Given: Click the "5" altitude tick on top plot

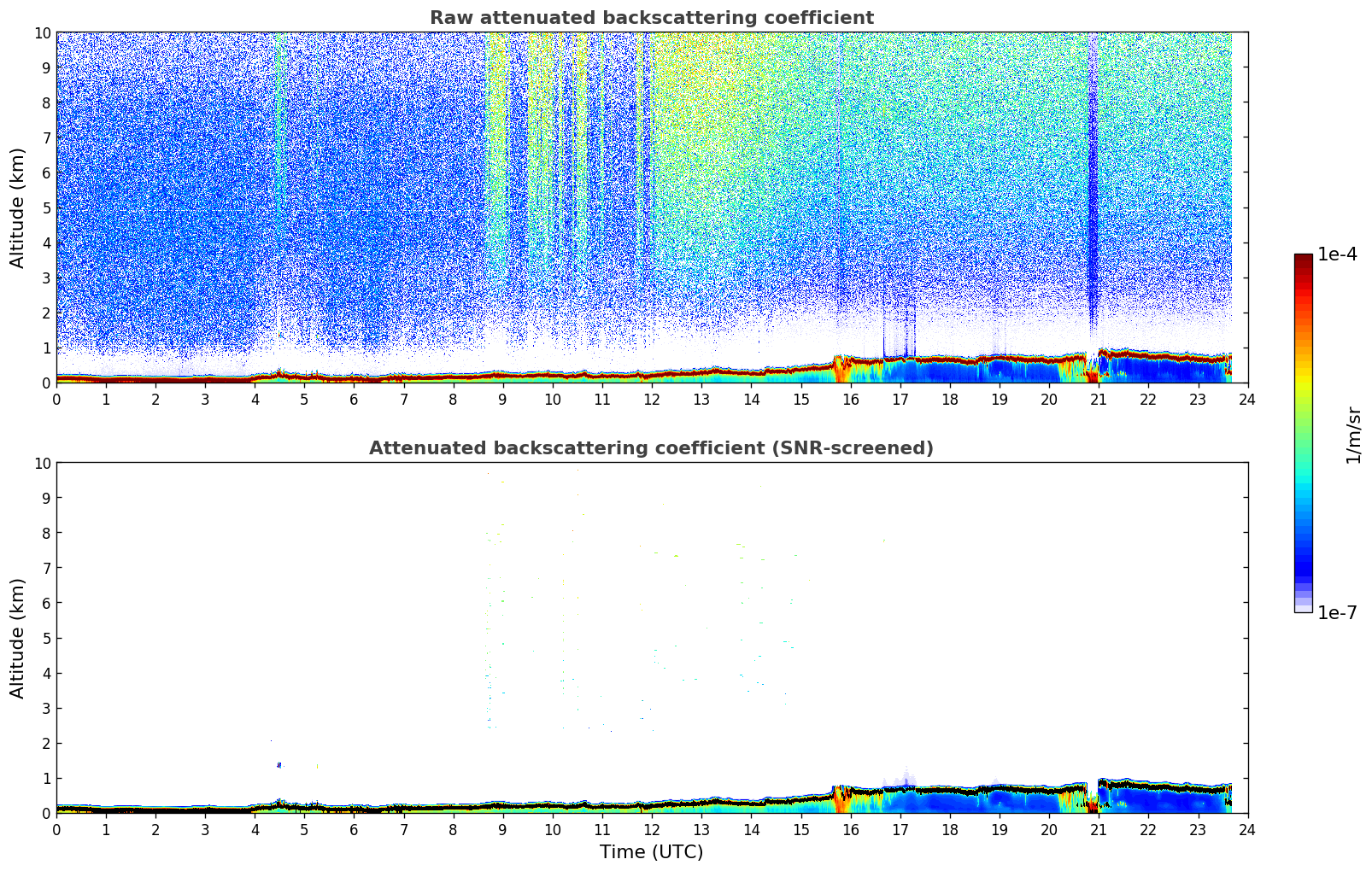Looking at the screenshot, I should [46, 208].
